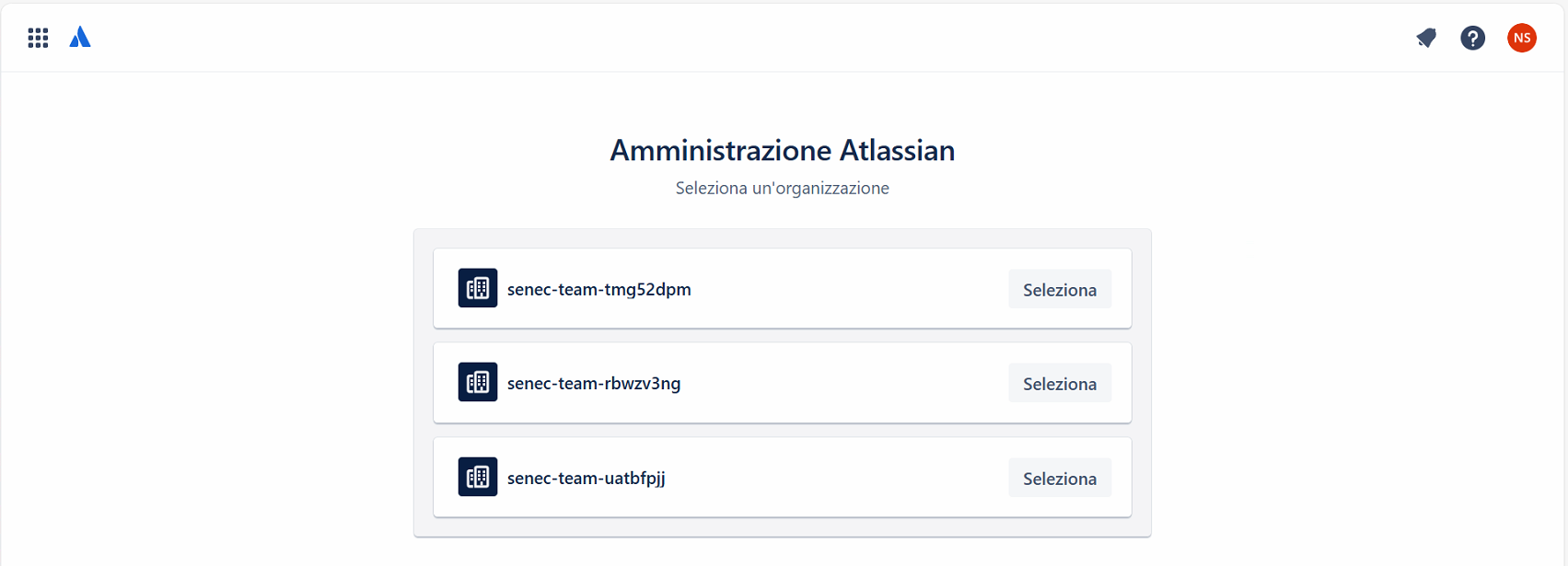Screen dimensions: 1568x566
Task: Click the senec-team-uatbfpjj organization name
Action: (587, 478)
